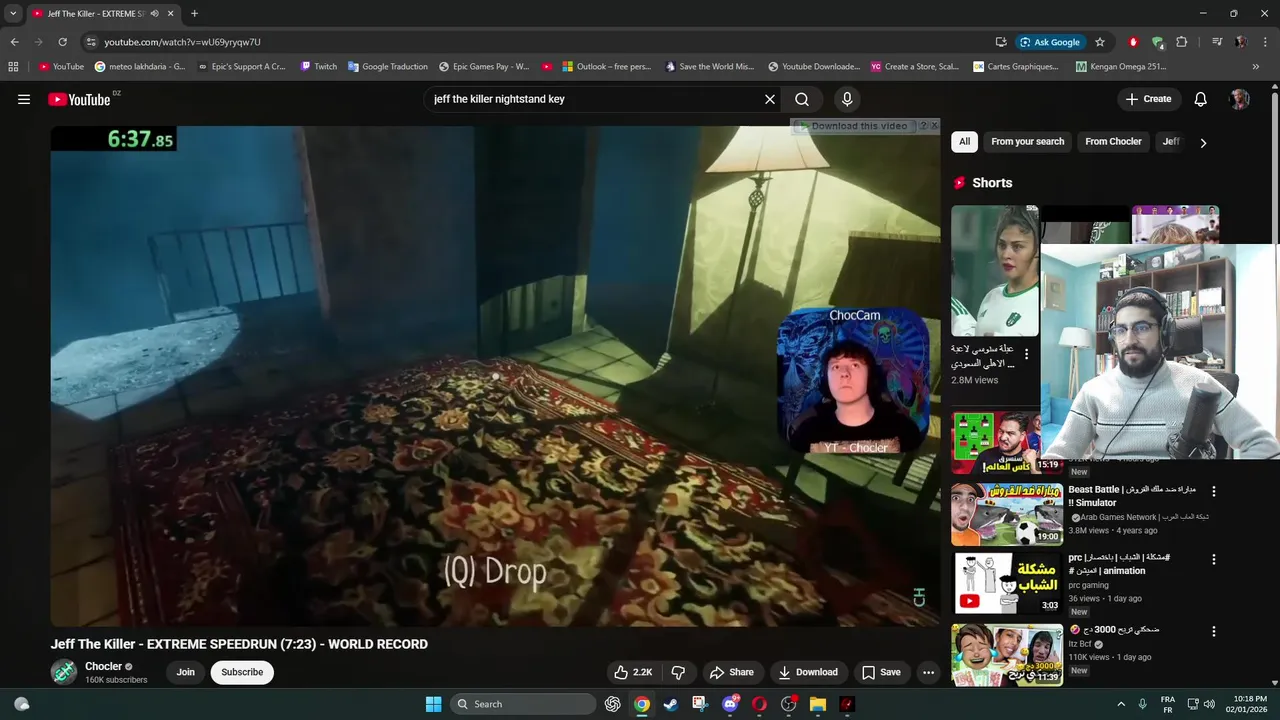Open Opera browser from taskbar
Screen dimensions: 1280x720
(759, 704)
